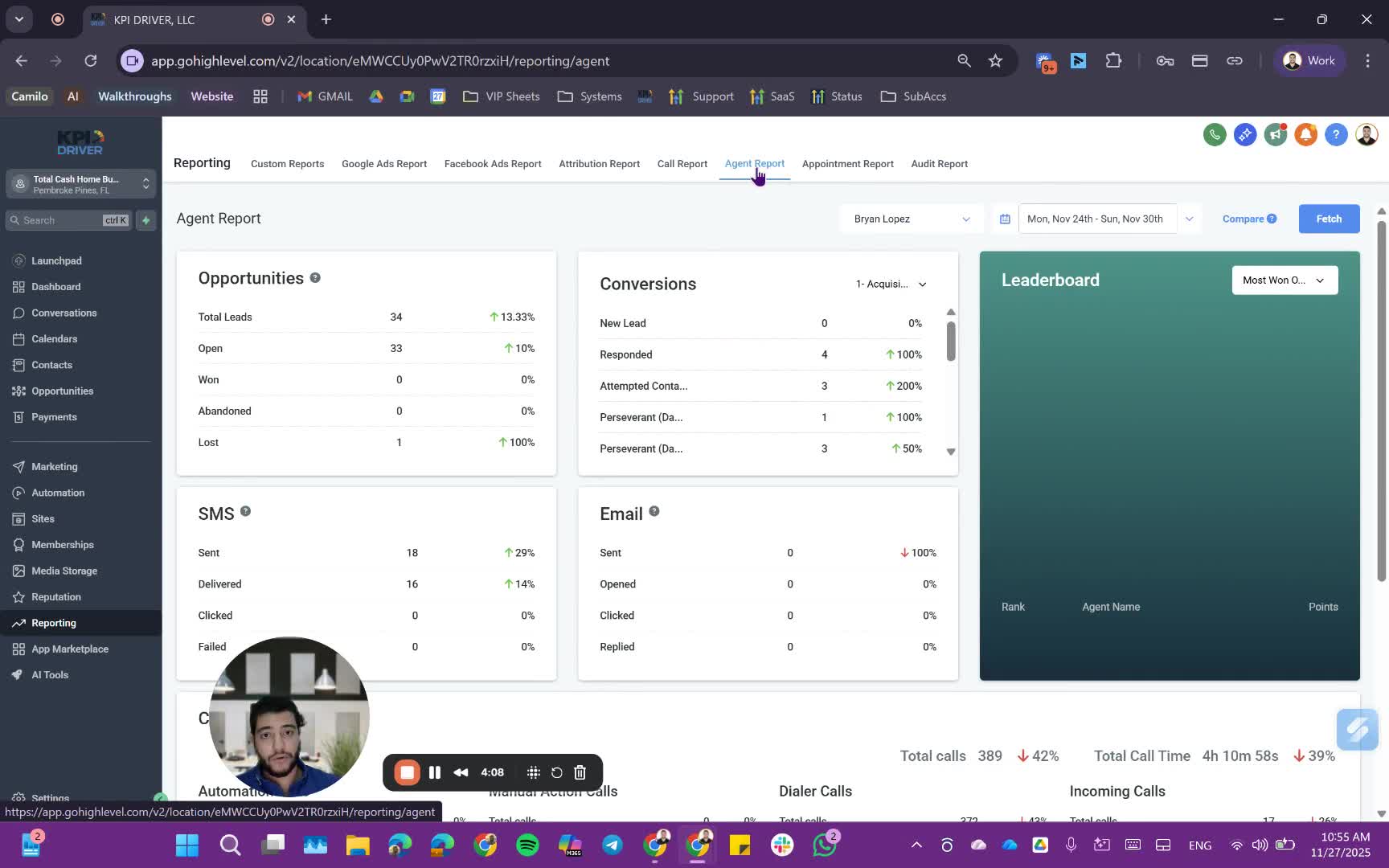Image resolution: width=1389 pixels, height=868 pixels.
Task: Open the green megaphone announcements icon
Action: click(x=1276, y=134)
